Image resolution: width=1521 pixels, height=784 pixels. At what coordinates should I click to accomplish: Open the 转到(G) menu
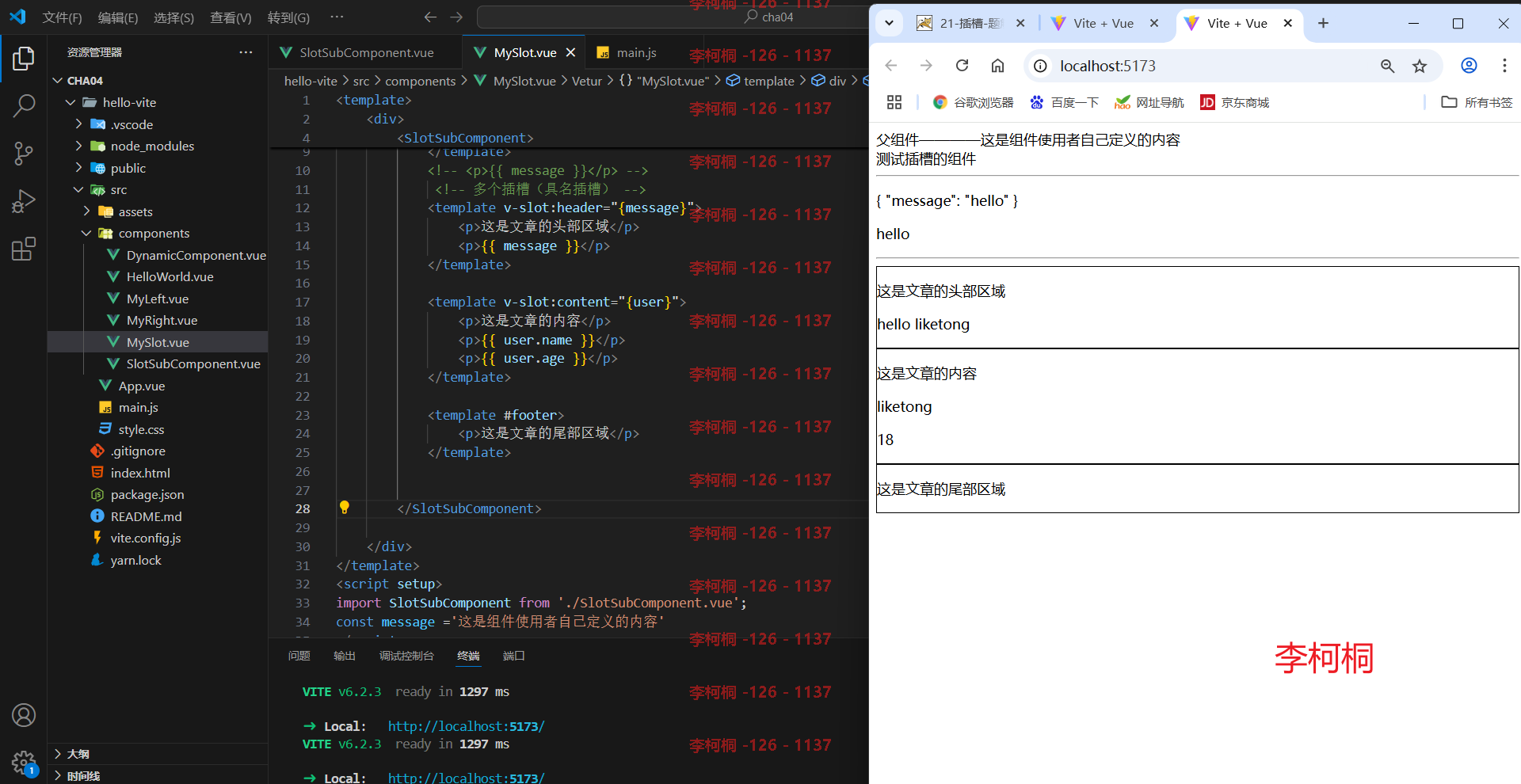(288, 17)
